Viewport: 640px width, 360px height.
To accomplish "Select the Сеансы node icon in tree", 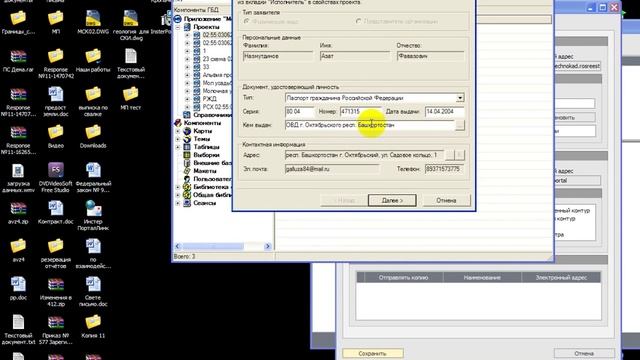I will 187,203.
